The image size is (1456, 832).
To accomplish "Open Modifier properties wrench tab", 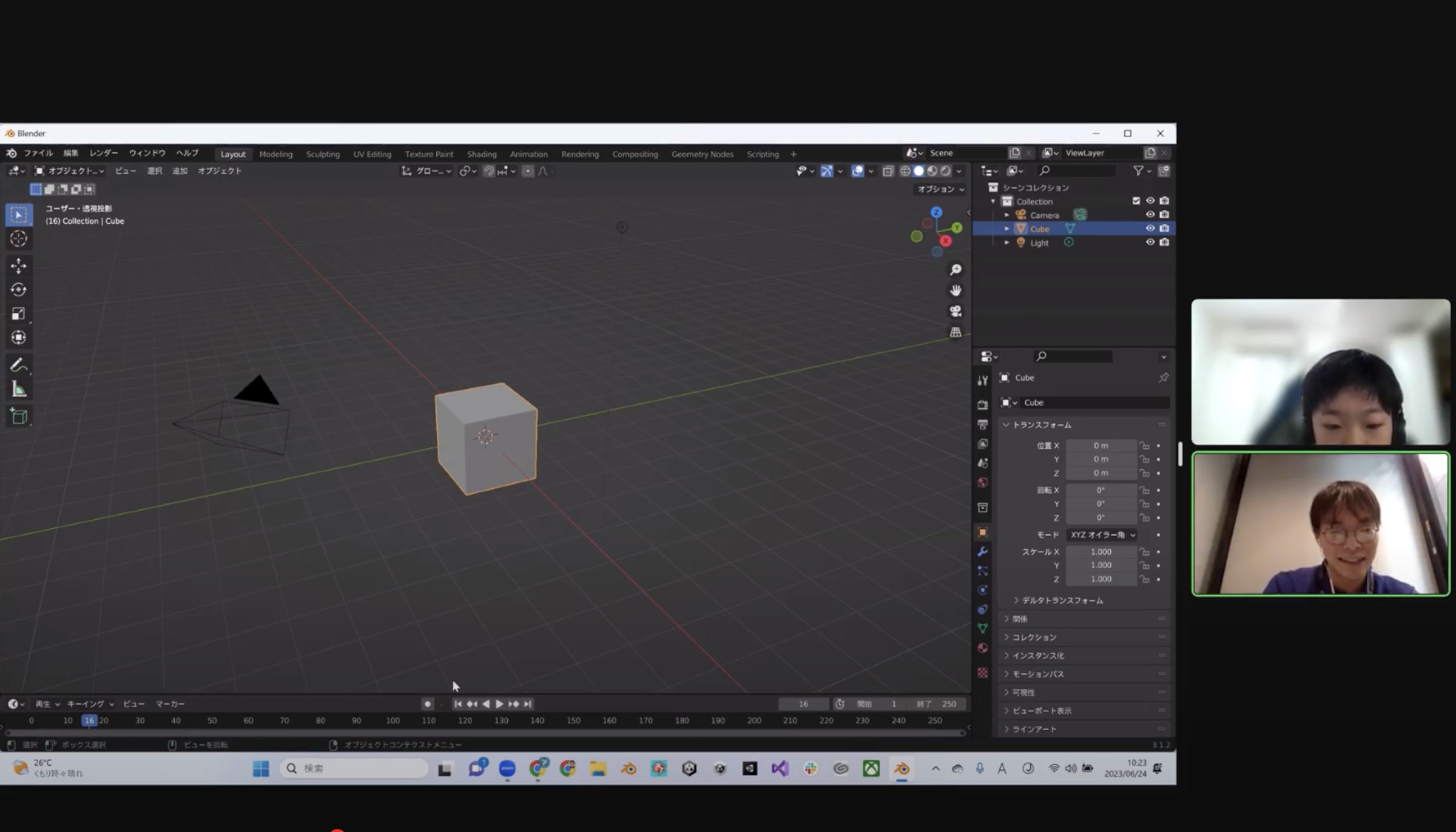I will point(983,551).
